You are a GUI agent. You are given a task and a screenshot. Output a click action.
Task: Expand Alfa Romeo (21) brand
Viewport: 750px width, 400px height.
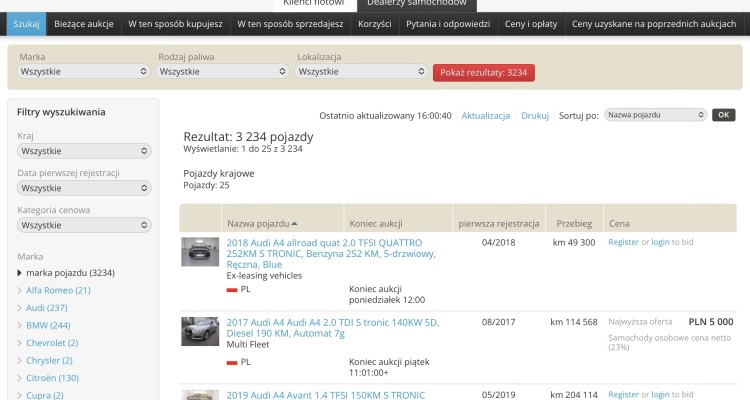pyautogui.click(x=20, y=290)
